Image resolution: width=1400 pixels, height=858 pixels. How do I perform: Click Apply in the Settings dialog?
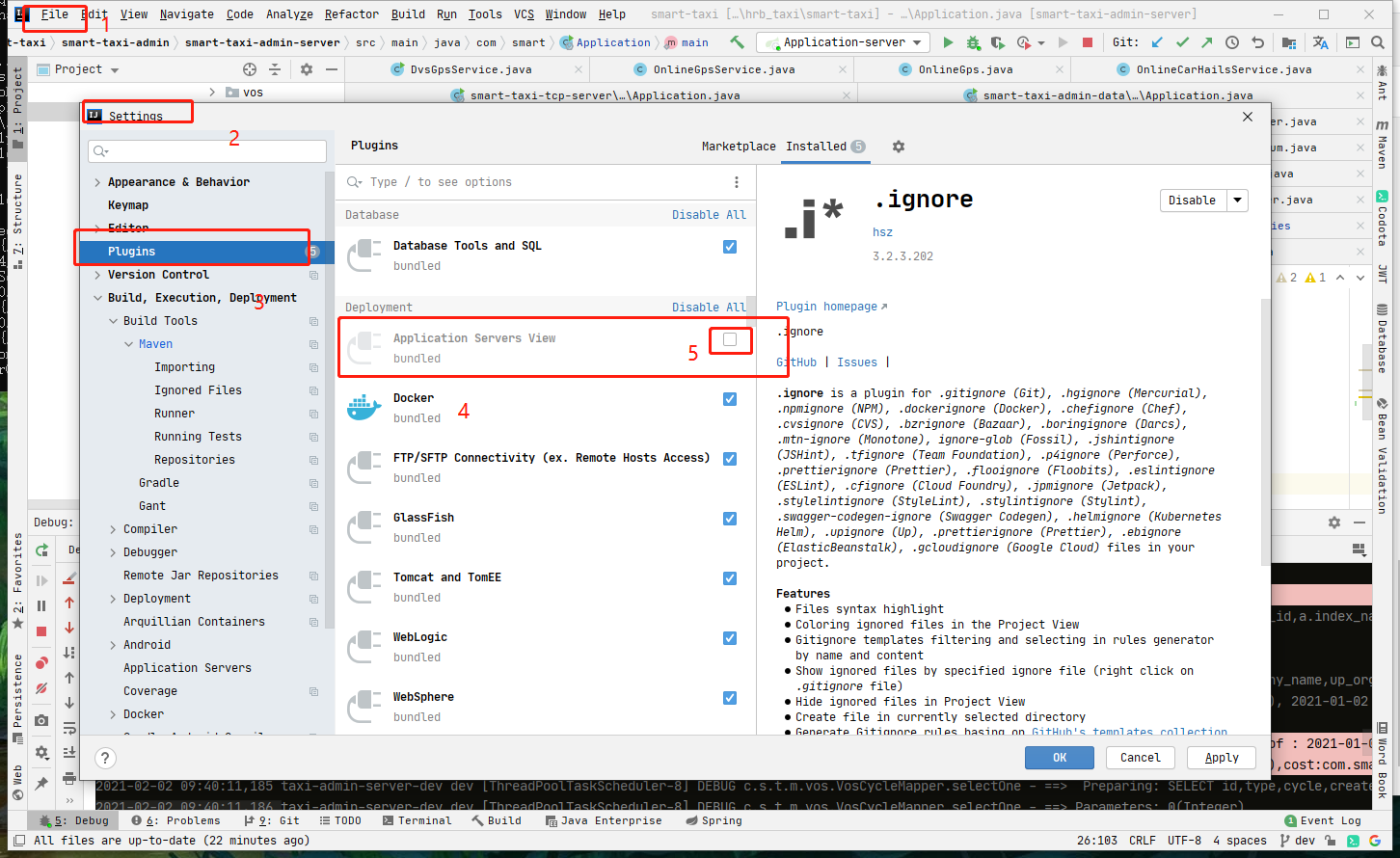[x=1222, y=758]
